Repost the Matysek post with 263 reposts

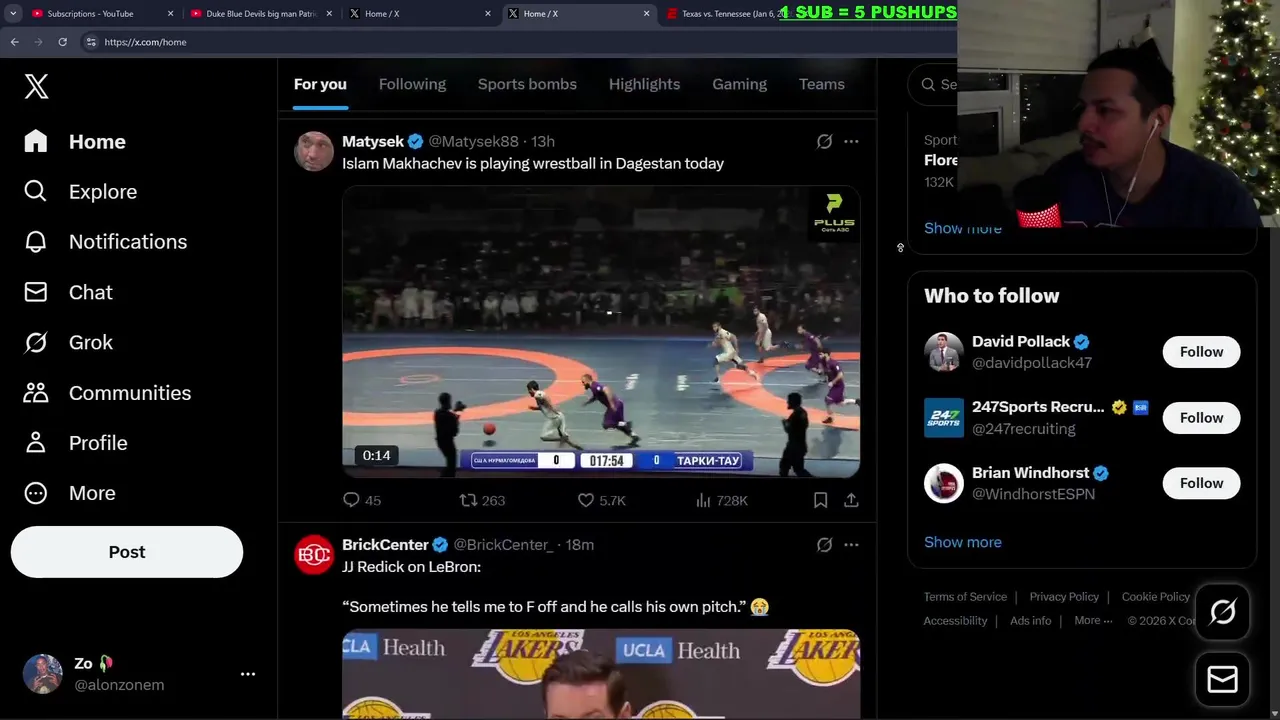click(x=482, y=500)
